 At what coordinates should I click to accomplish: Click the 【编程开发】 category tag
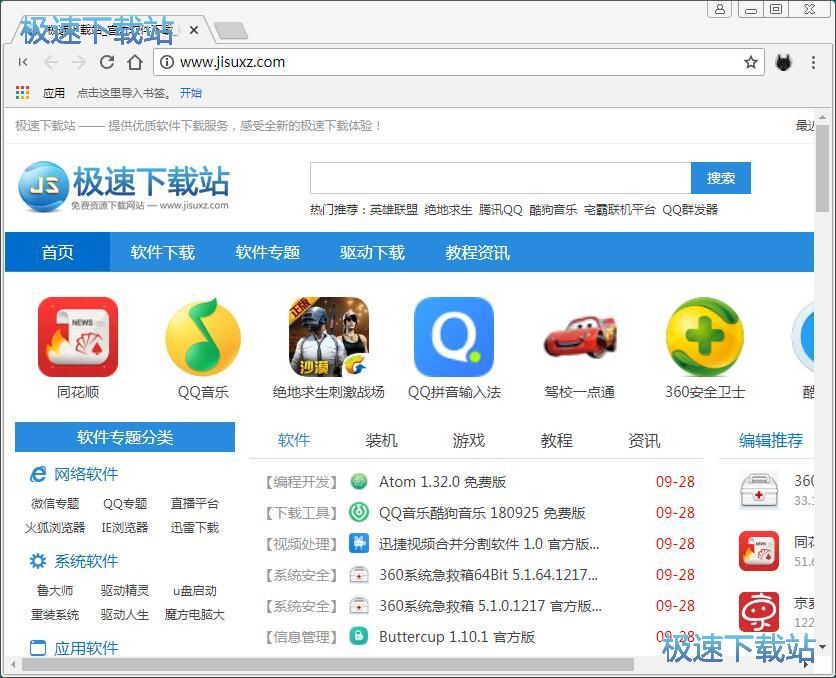301,482
